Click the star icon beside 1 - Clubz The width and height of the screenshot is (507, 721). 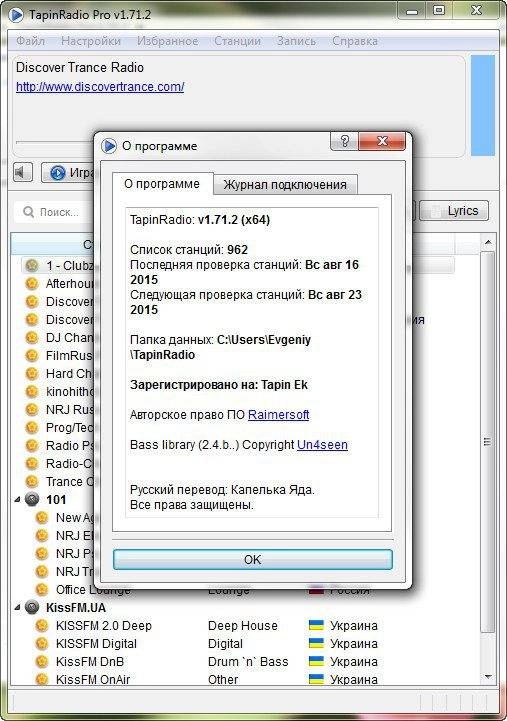(32, 266)
